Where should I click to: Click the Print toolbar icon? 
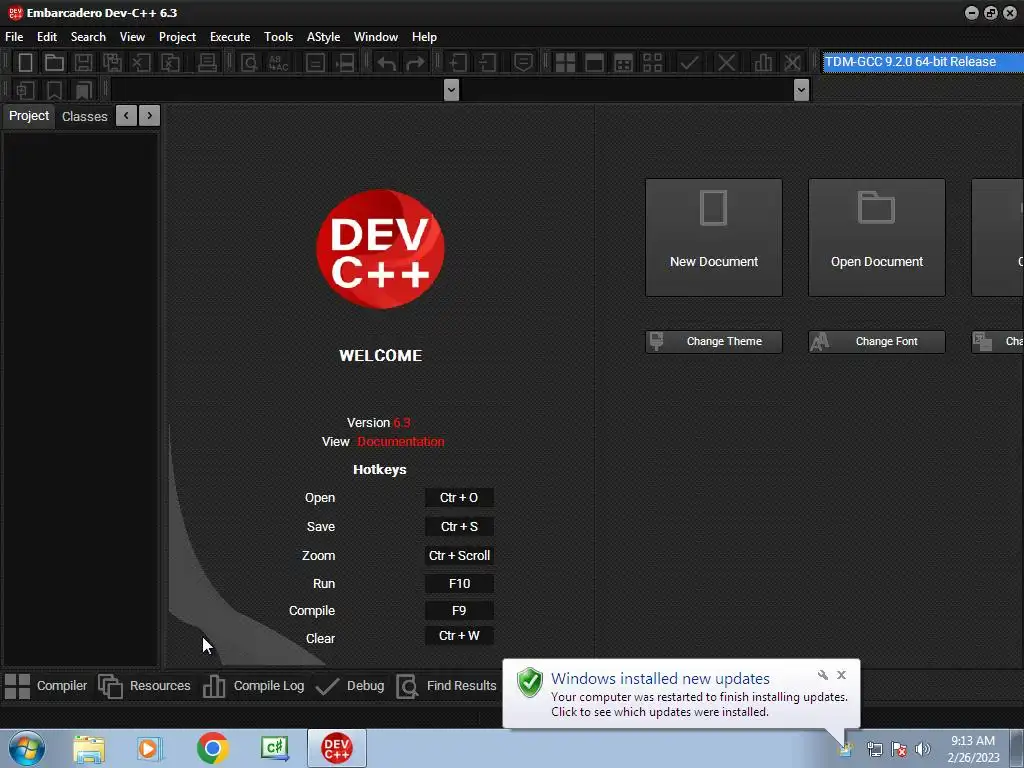pyautogui.click(x=207, y=63)
